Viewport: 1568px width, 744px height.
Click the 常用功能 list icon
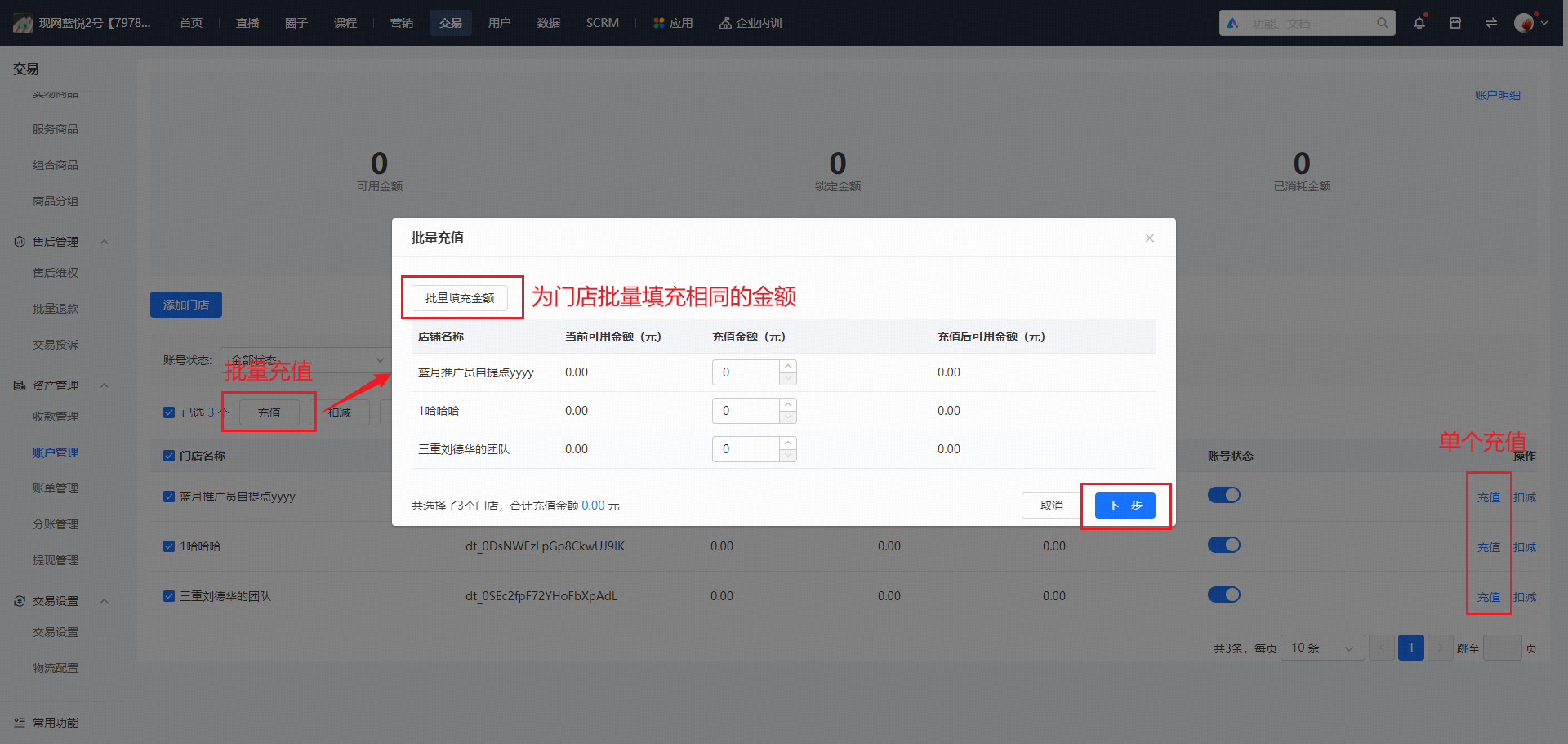click(20, 723)
